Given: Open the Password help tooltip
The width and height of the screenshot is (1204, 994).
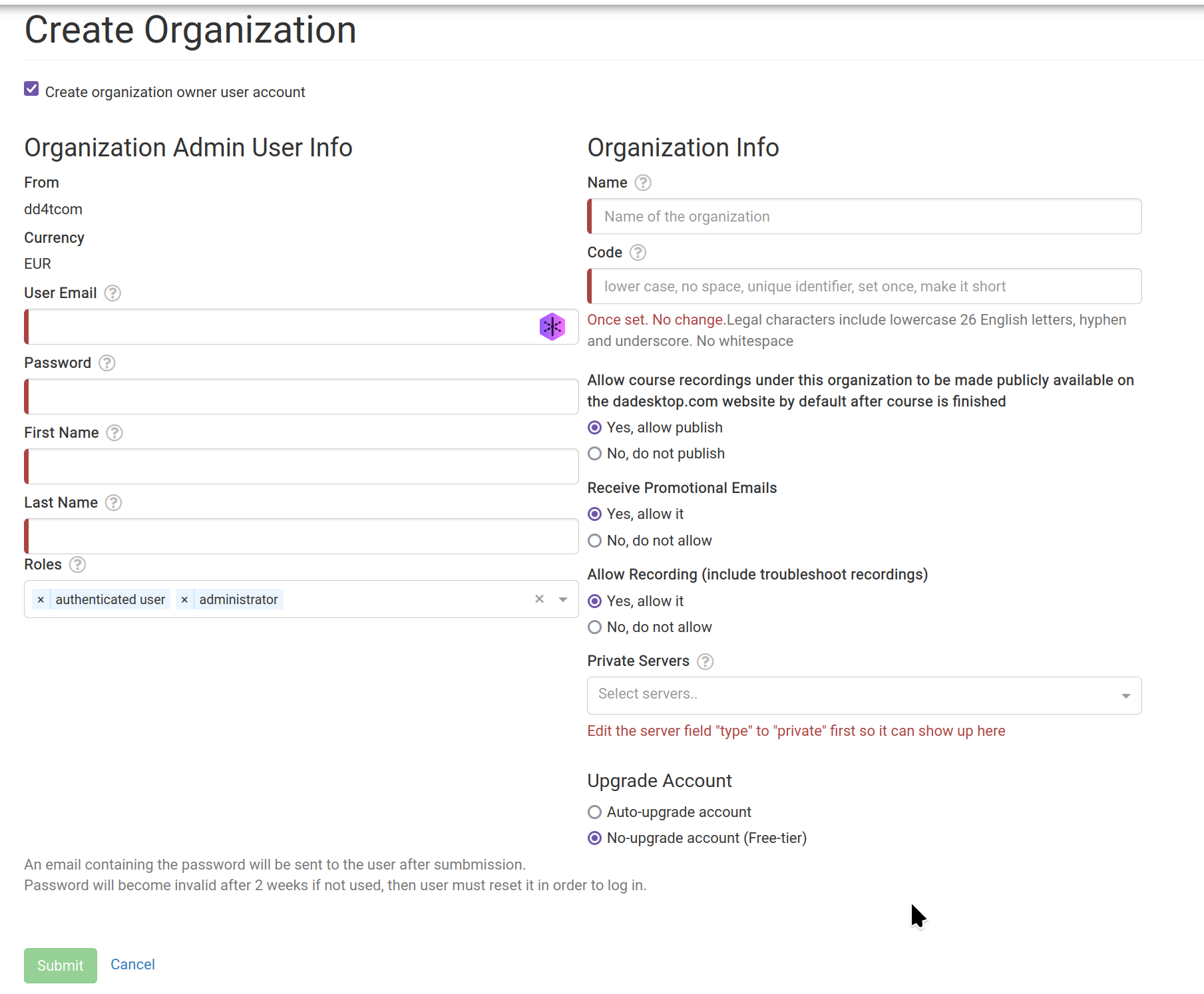Looking at the screenshot, I should pyautogui.click(x=106, y=363).
